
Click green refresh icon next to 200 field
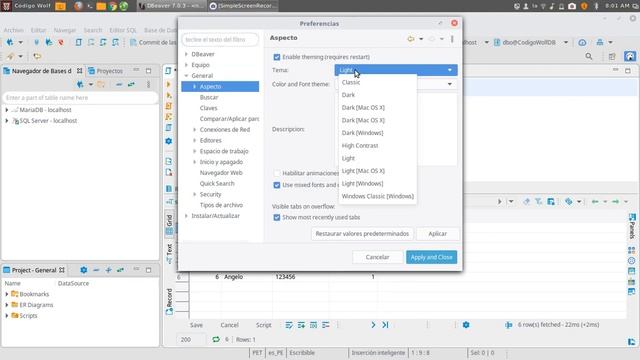pos(216,339)
